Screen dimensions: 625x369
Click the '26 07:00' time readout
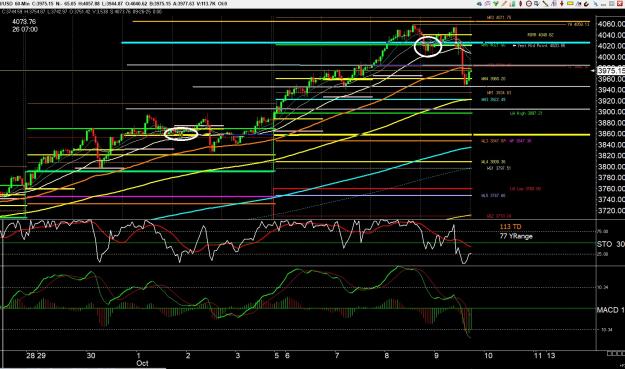pyautogui.click(x=25, y=29)
